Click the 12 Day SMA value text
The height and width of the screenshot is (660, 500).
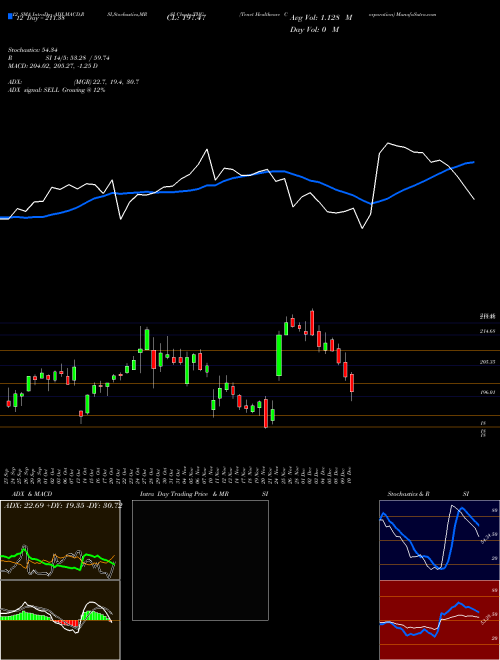(x=40, y=19)
